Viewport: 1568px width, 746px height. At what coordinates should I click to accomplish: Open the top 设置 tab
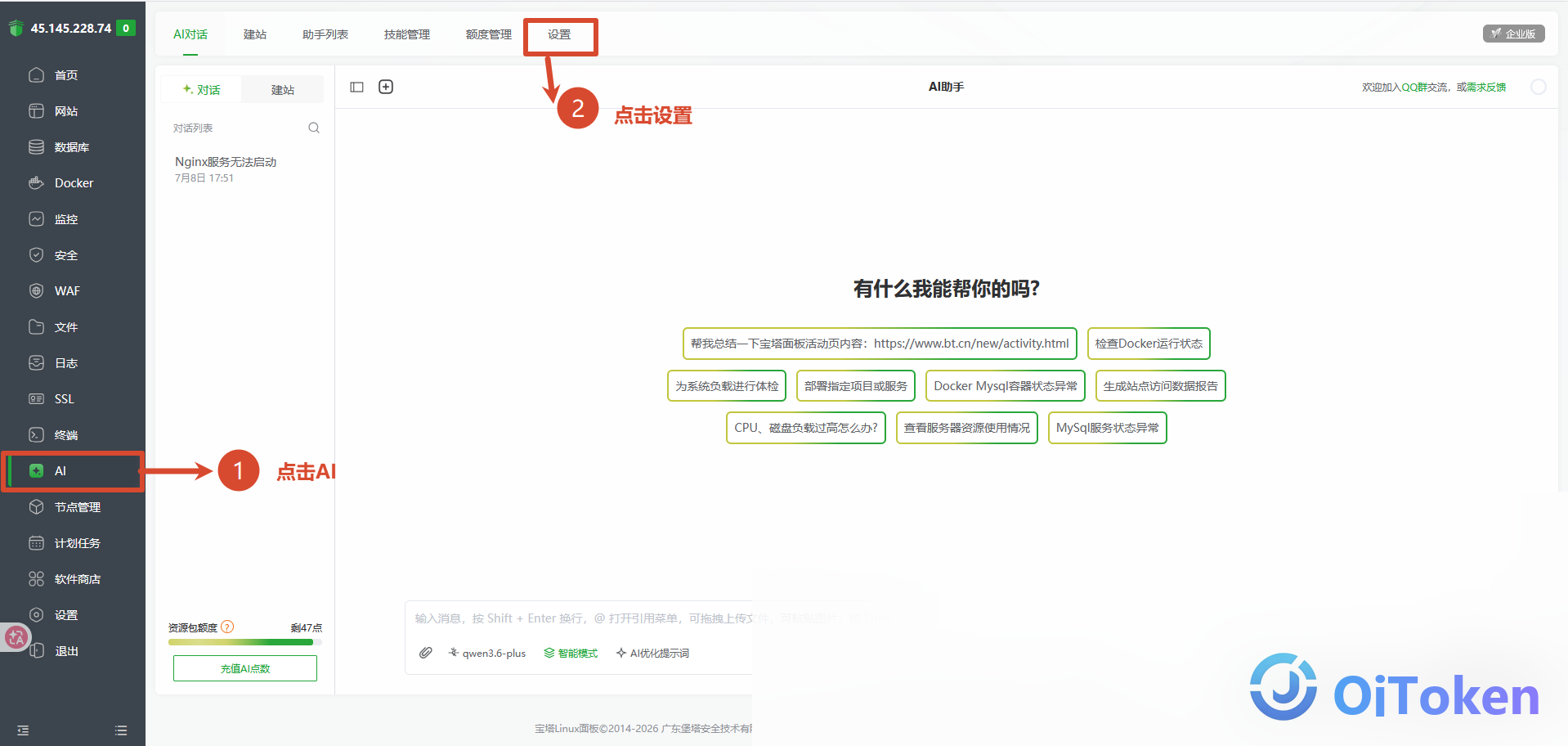[559, 34]
